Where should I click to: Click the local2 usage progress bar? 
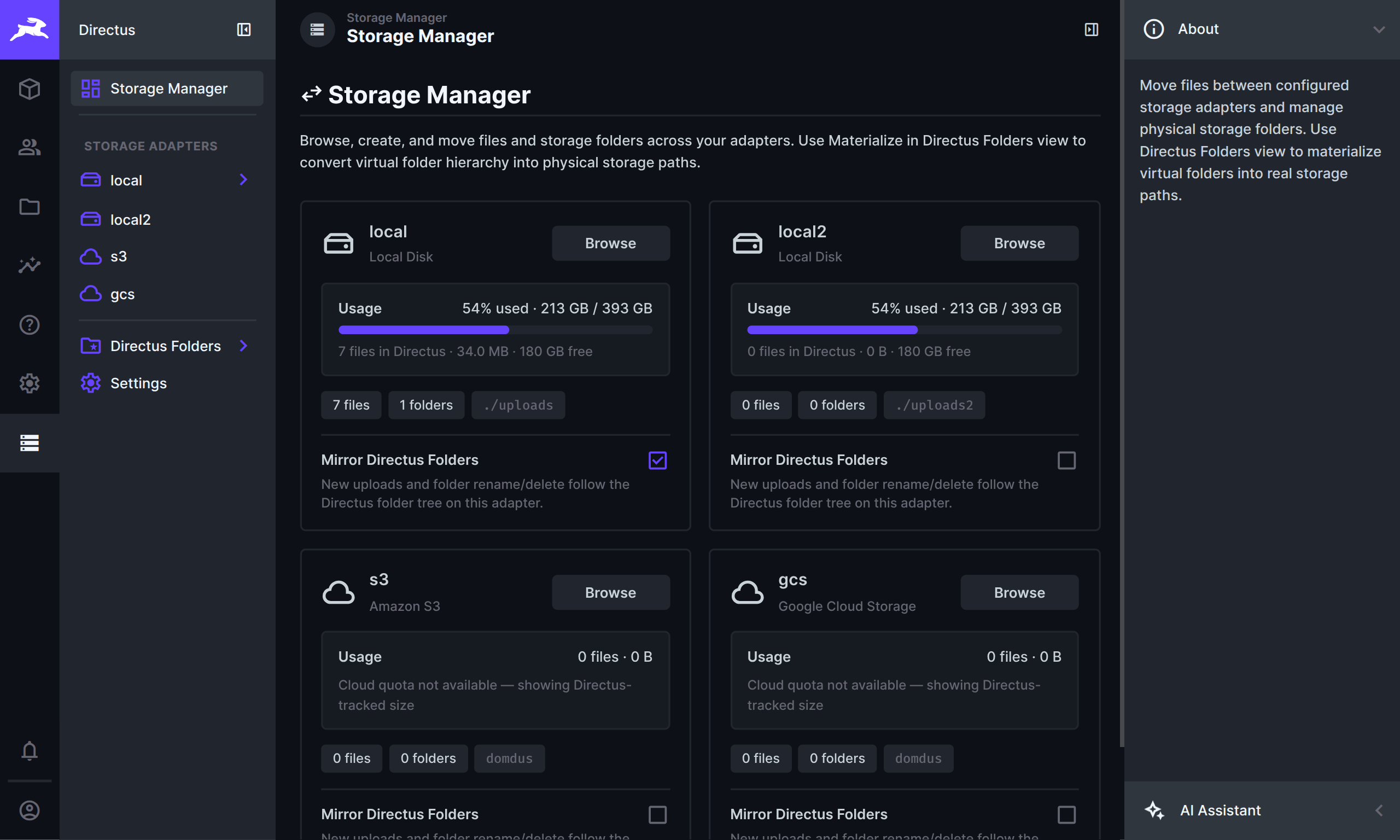pyautogui.click(x=905, y=330)
